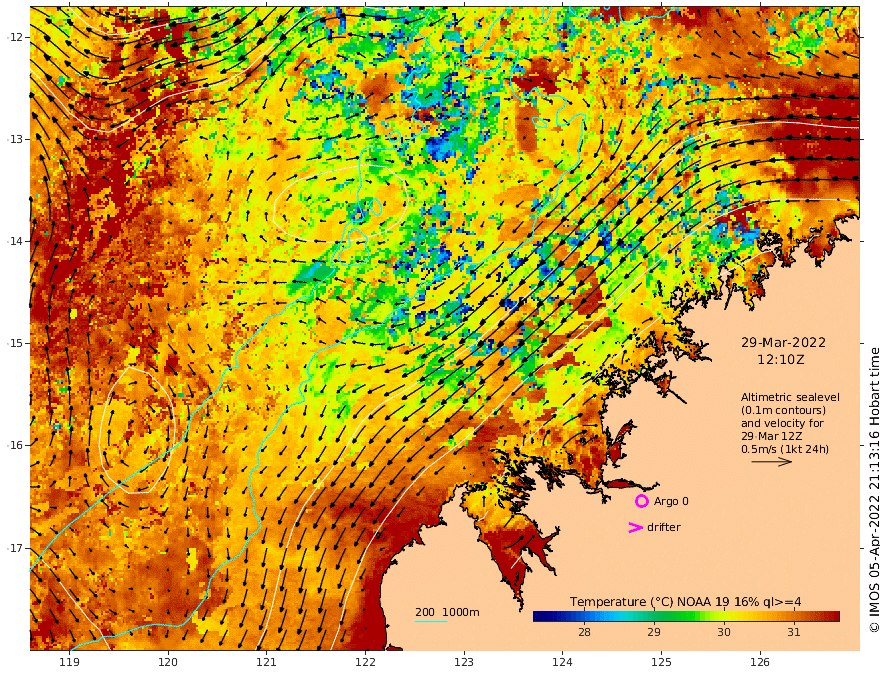Click the longitude axis label 126
This screenshot has height=680, width=880.
tap(760, 662)
